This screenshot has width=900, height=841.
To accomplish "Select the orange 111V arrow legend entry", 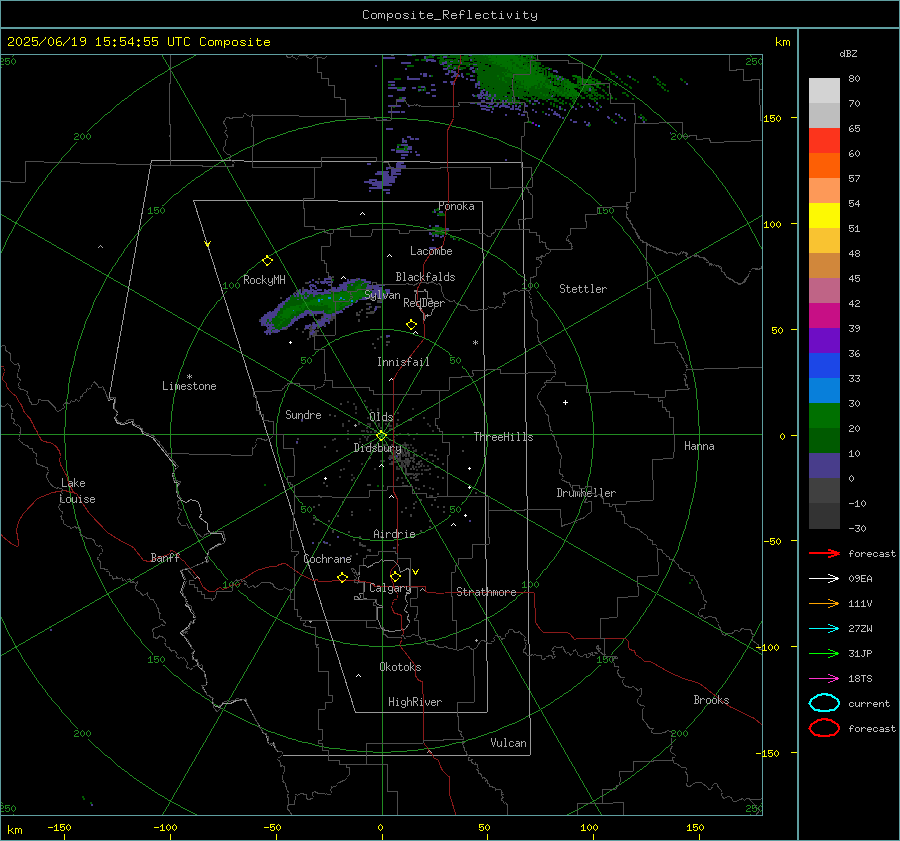I will click(x=824, y=603).
